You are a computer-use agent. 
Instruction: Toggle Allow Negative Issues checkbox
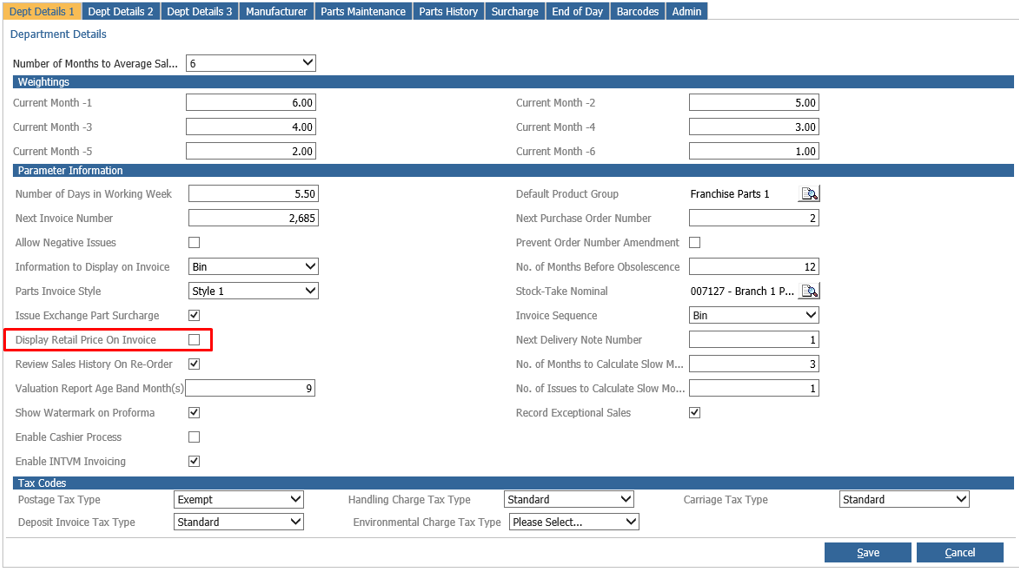pyautogui.click(x=194, y=242)
